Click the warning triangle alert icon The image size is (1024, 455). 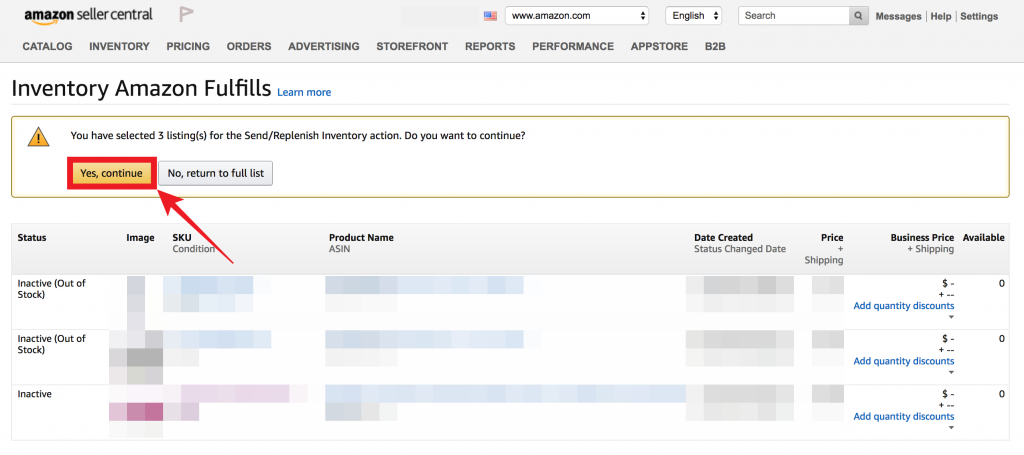[x=39, y=138]
